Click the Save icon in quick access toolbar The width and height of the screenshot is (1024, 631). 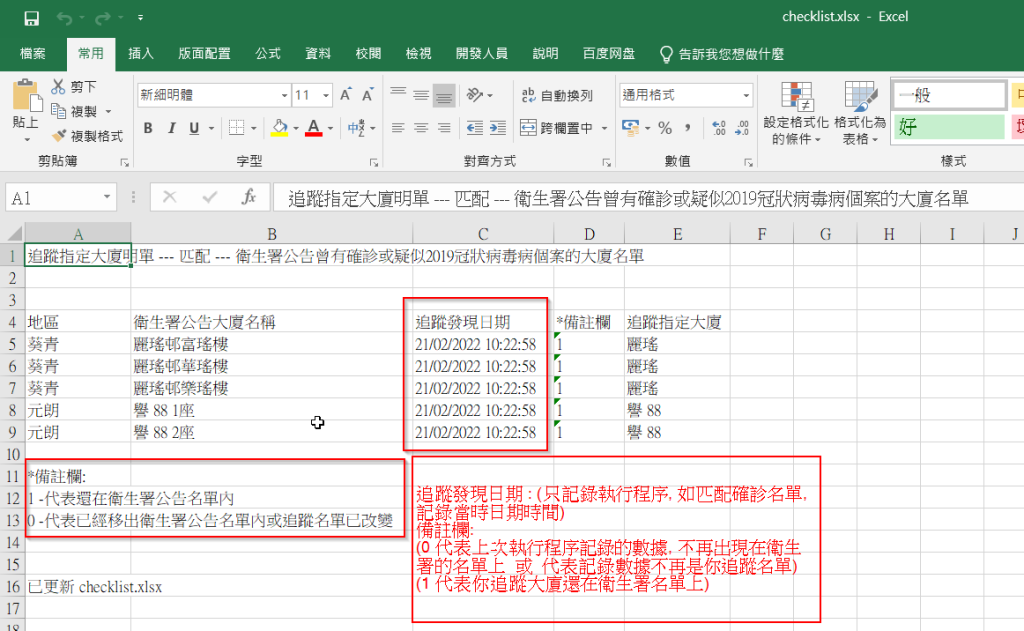tap(31, 17)
